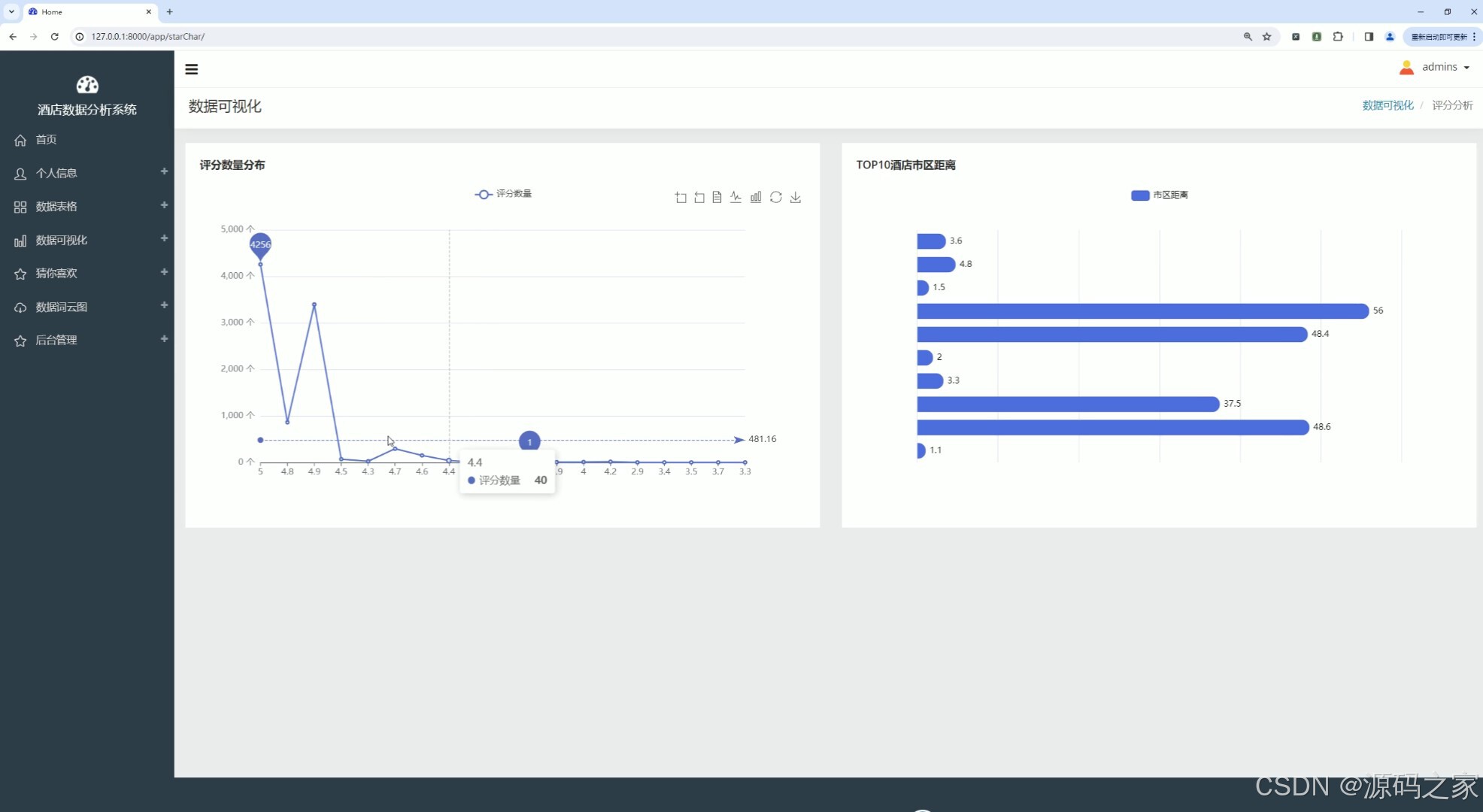Switch chart to line type icon
Screen dimensions: 1483x812
click(736, 197)
